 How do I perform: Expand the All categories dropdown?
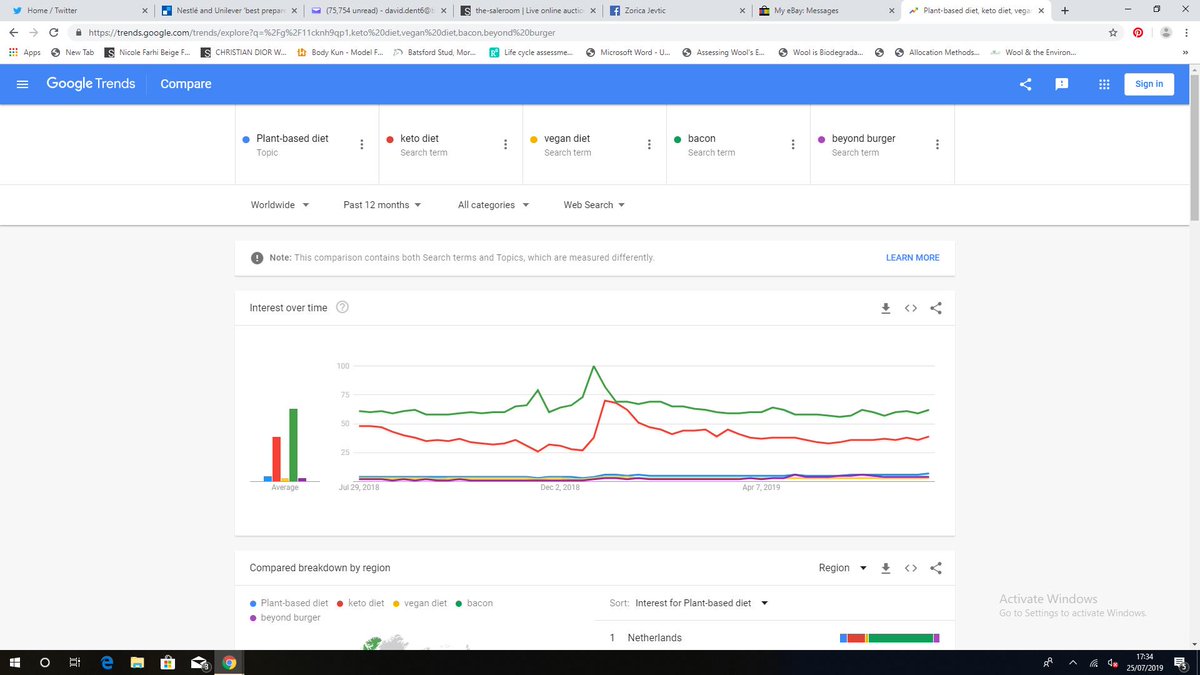pos(493,205)
